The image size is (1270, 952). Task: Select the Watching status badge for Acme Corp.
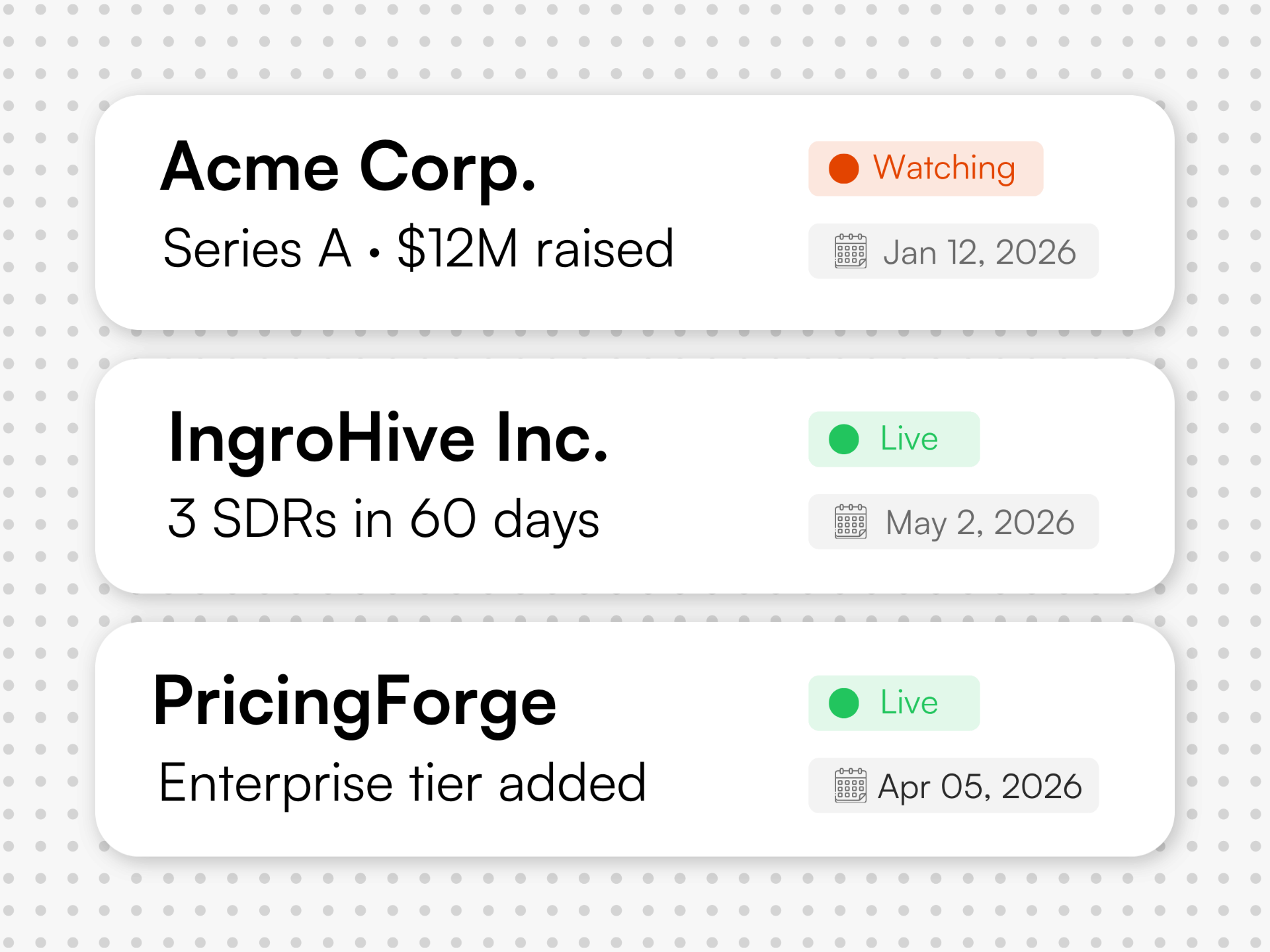(925, 169)
